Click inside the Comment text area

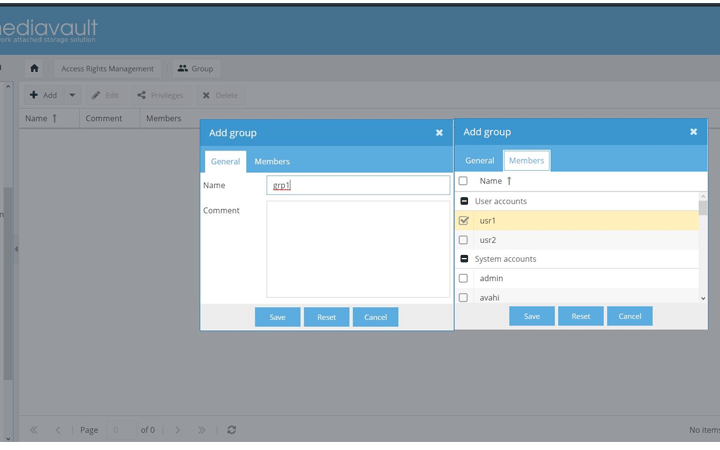[358, 249]
